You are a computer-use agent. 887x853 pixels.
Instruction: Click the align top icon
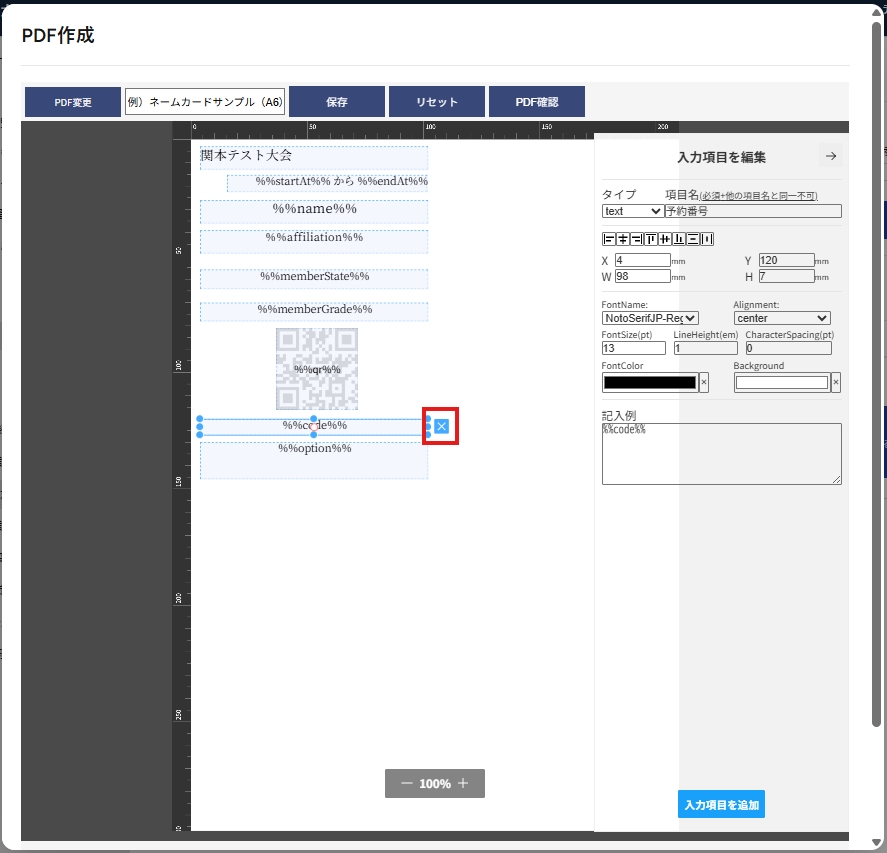650,239
